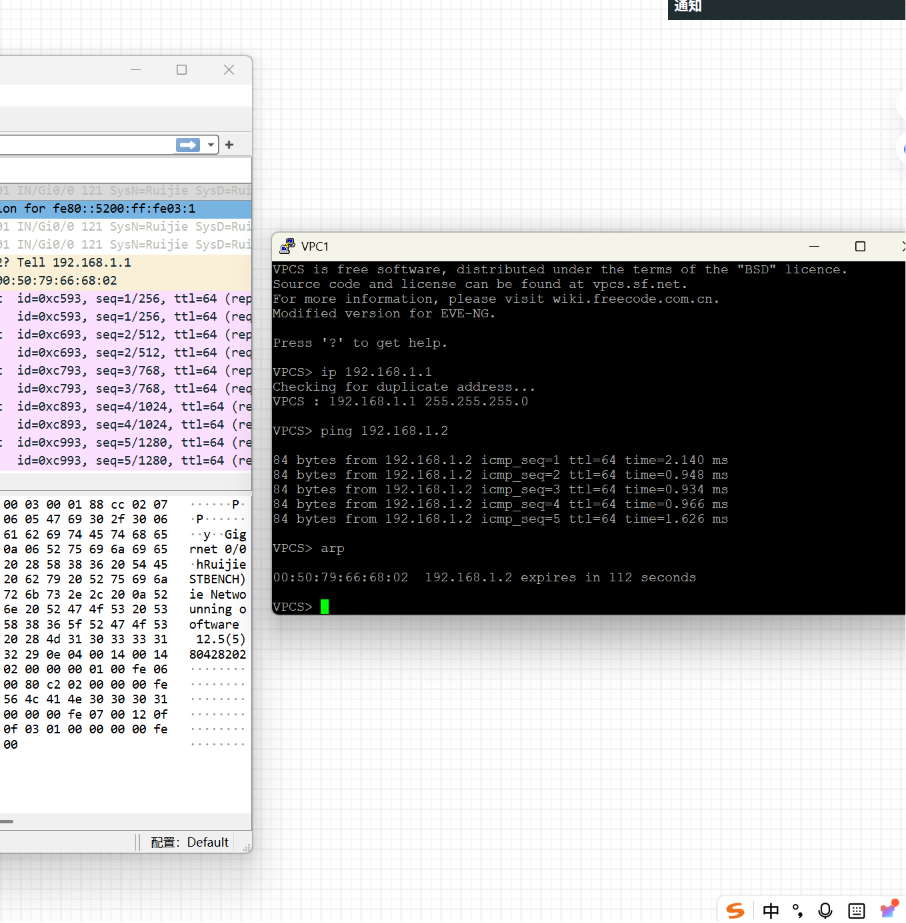Image resolution: width=906 pixels, height=923 pixels.
Task: Click the microphone voice input icon
Action: pyautogui.click(x=825, y=911)
